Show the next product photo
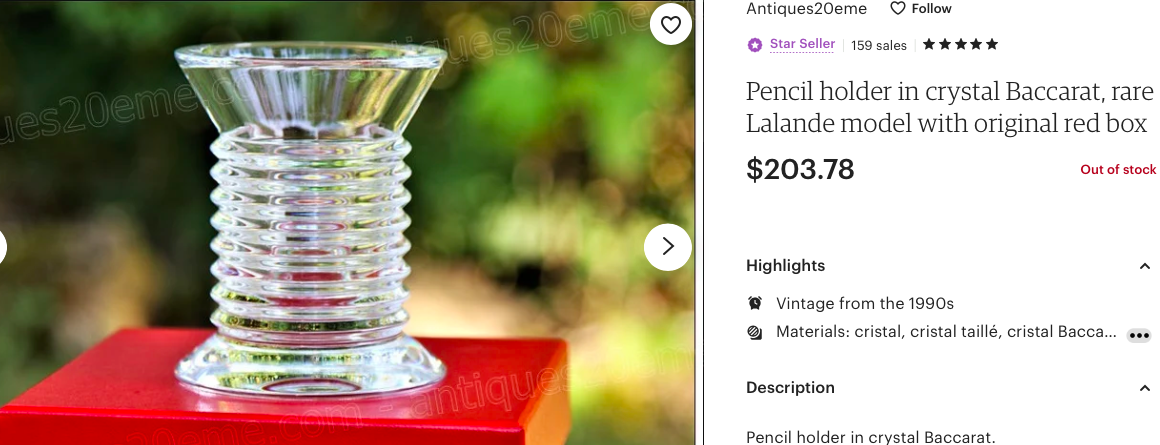 click(667, 246)
